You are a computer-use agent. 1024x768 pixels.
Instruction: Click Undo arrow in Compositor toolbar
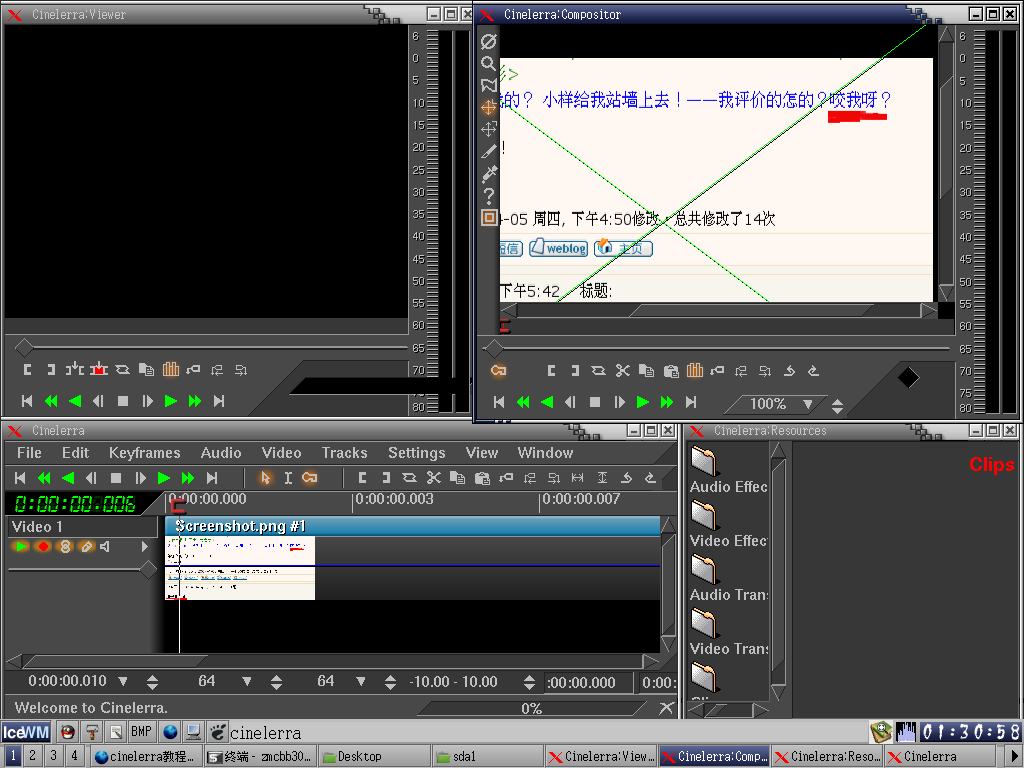(790, 371)
